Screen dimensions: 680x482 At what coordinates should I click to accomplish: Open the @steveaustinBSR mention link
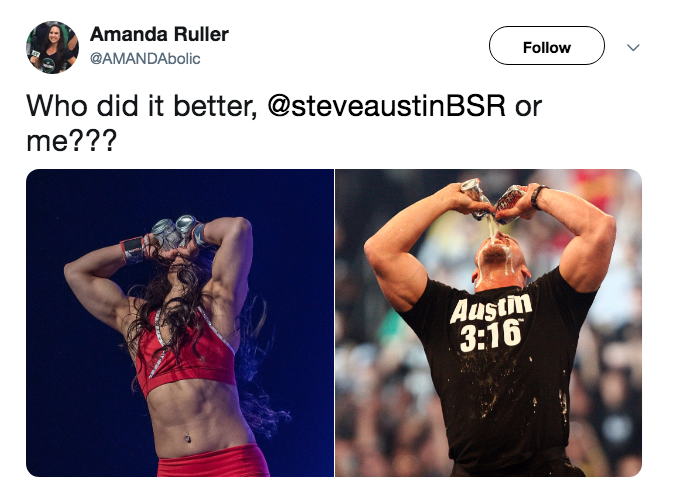pyautogui.click(x=386, y=105)
